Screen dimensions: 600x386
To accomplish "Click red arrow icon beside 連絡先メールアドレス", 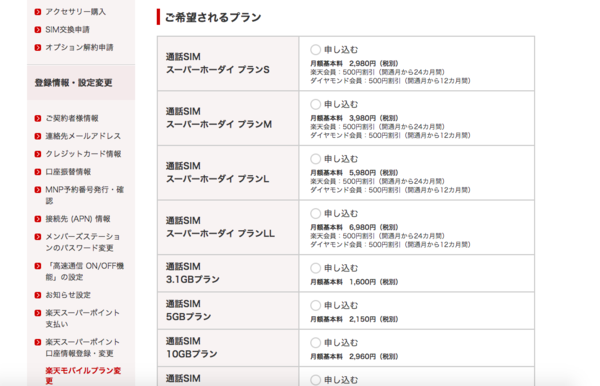I will [38, 136].
